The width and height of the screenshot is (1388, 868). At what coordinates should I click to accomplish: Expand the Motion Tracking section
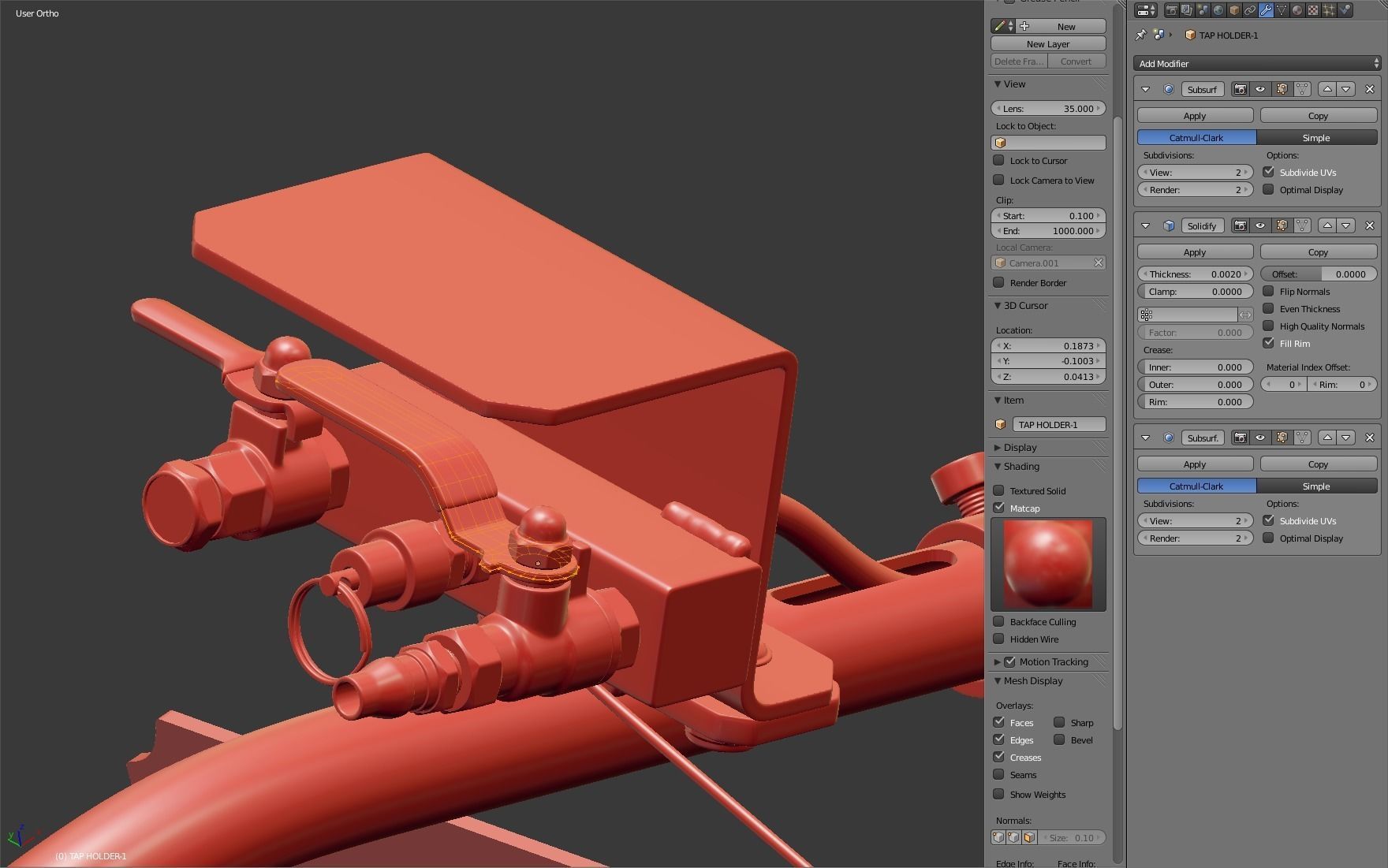(998, 661)
